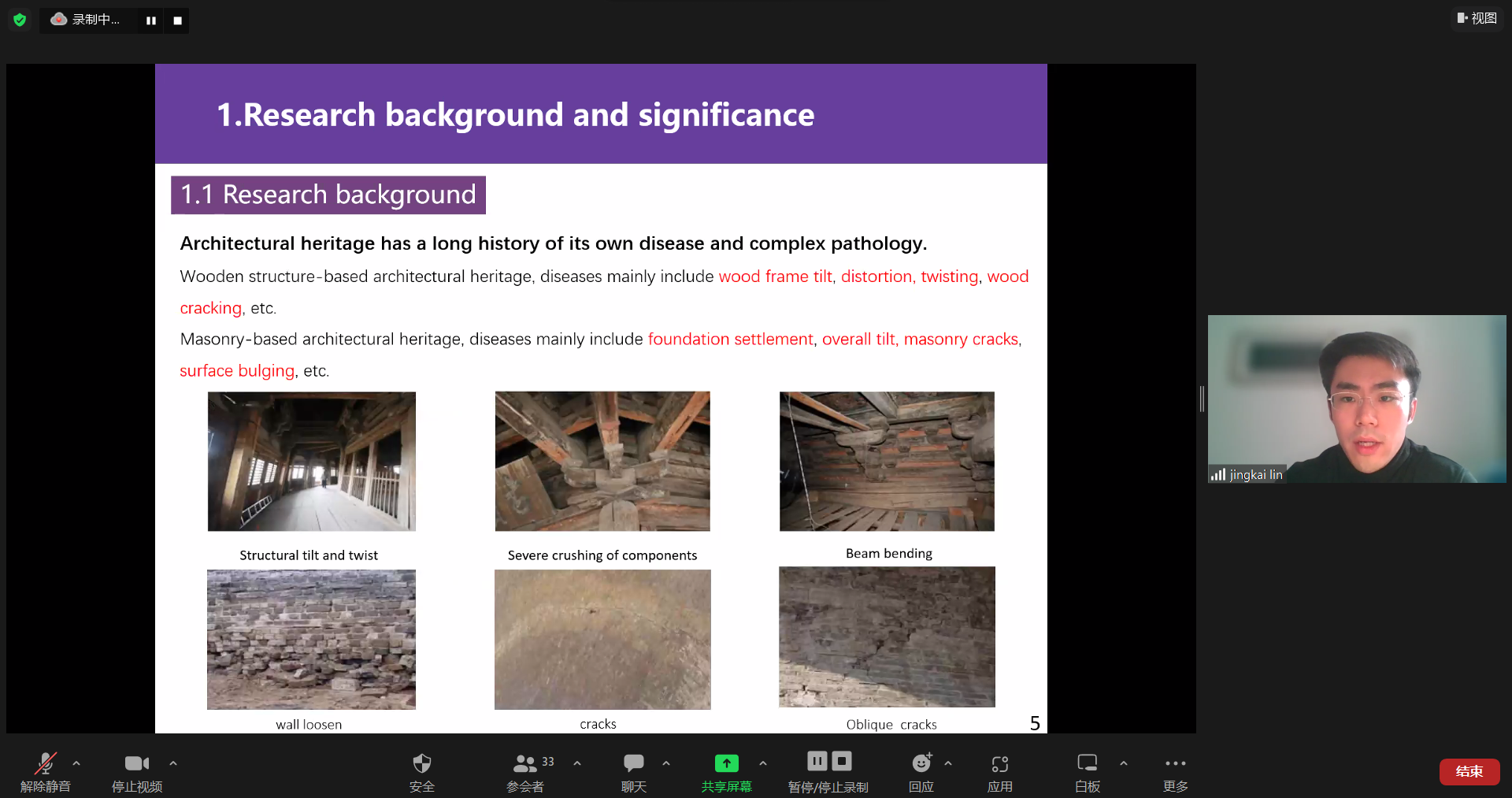Click the caption 'Oblique cracks'
Image resolution: width=1512 pixels, height=798 pixels.
point(891,725)
